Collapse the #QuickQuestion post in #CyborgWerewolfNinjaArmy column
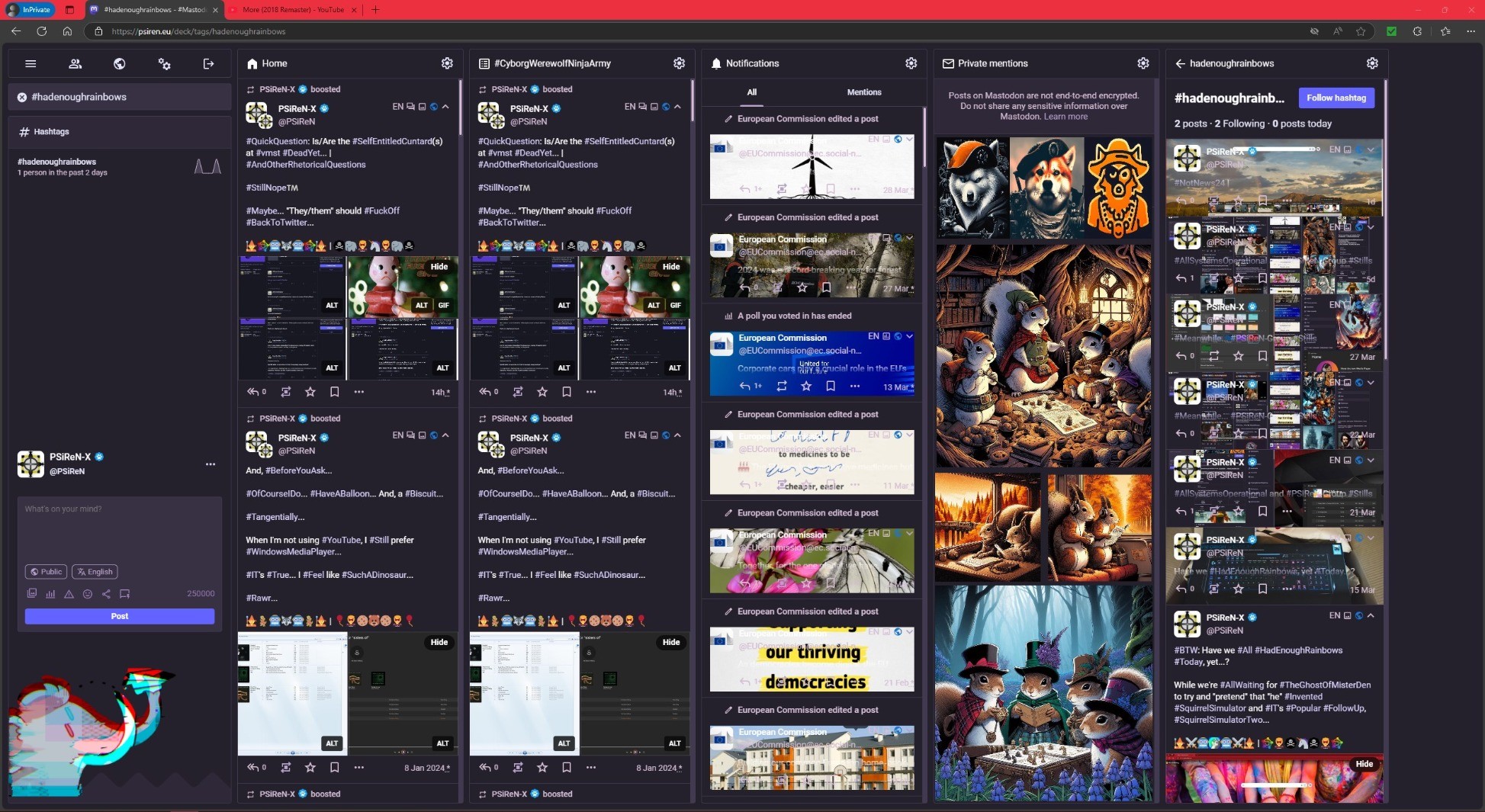Image resolution: width=1485 pixels, height=812 pixels. click(677, 107)
